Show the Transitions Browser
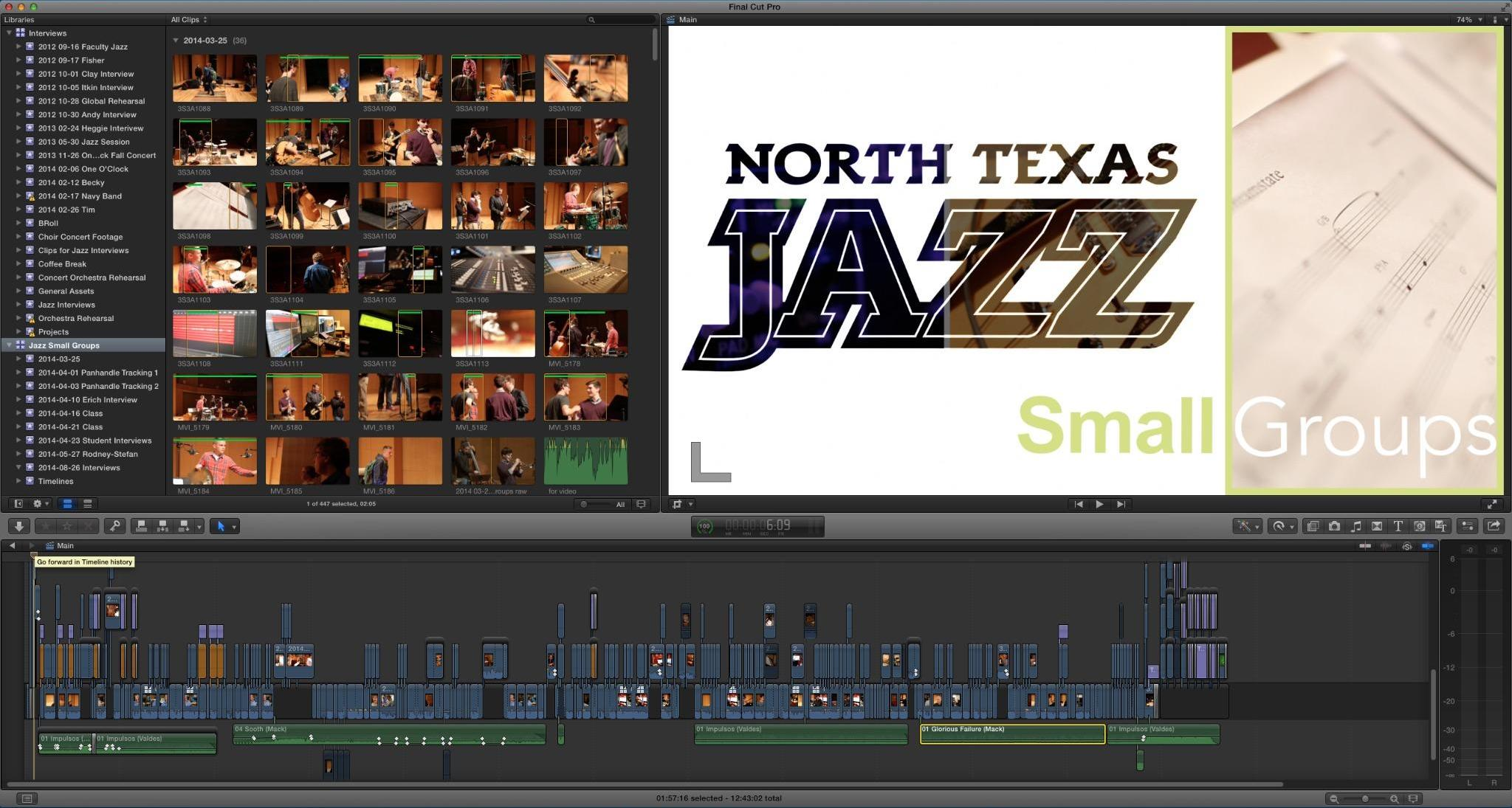Viewport: 1512px width, 808px height. (1377, 526)
